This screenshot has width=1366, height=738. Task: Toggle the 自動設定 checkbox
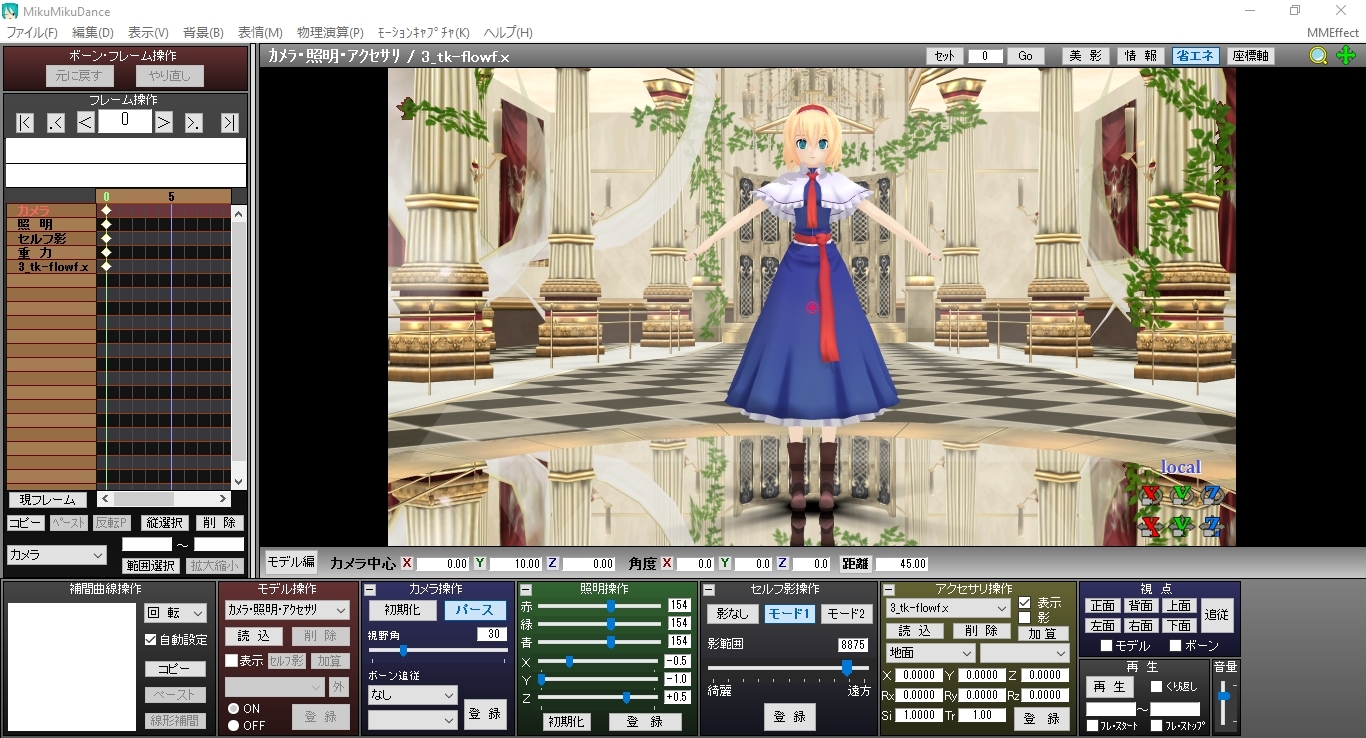tap(150, 640)
